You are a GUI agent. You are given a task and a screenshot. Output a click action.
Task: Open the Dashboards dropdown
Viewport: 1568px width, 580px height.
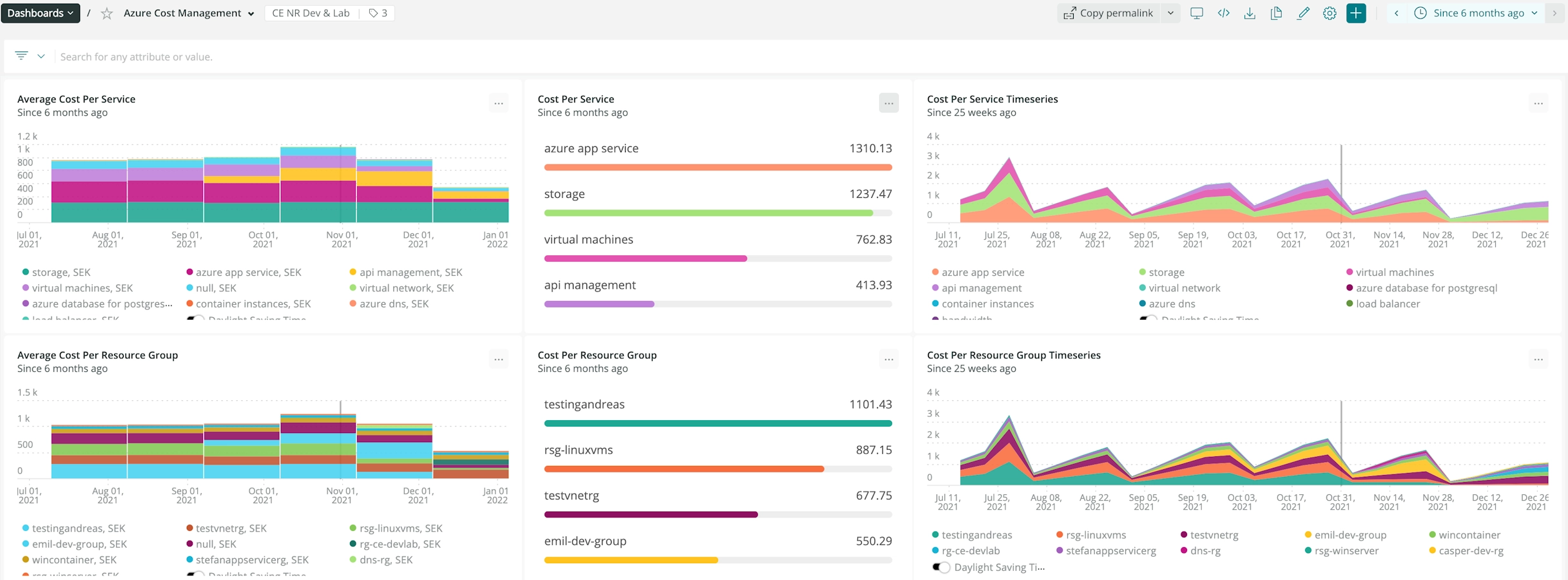(x=40, y=13)
